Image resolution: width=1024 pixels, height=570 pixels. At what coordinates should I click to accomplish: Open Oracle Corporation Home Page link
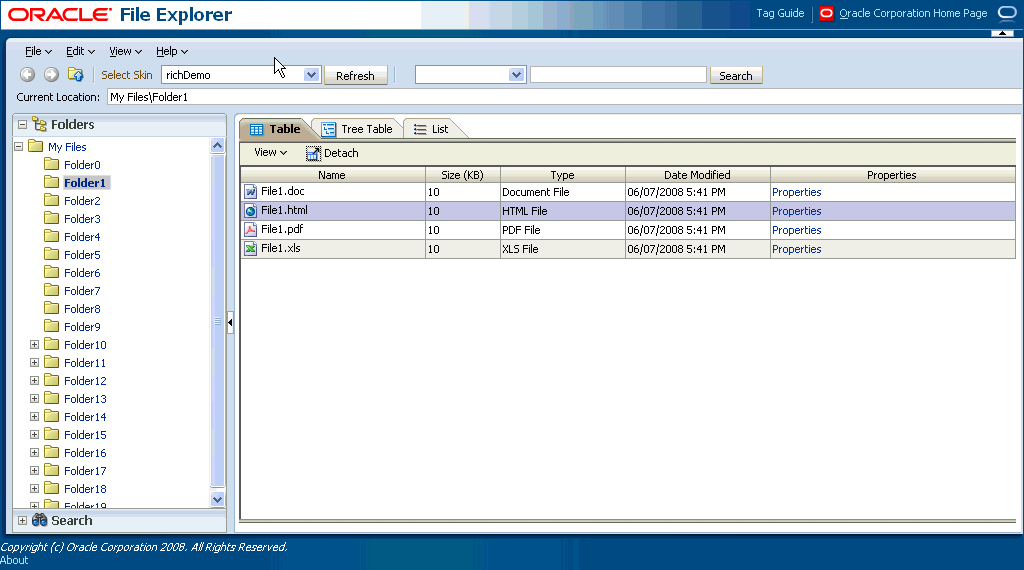point(913,13)
